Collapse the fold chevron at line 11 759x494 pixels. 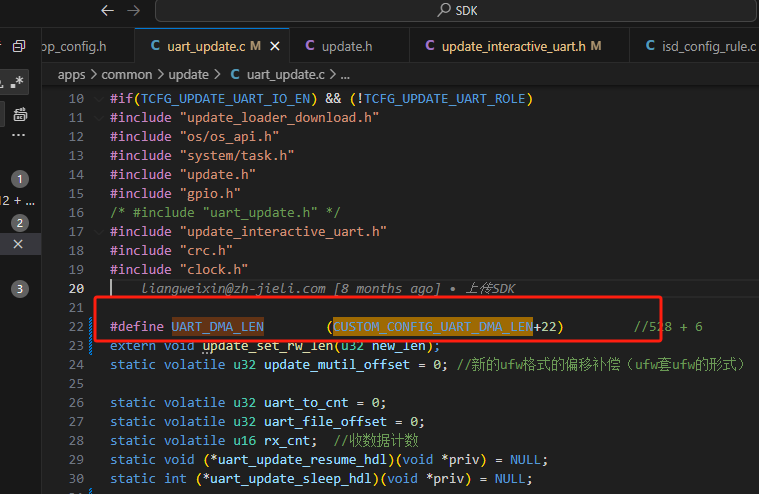point(99,118)
